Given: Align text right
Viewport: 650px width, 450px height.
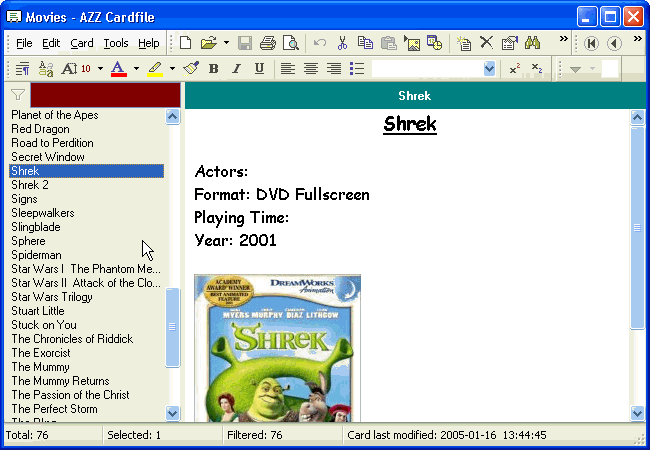Looking at the screenshot, I should tap(334, 68).
